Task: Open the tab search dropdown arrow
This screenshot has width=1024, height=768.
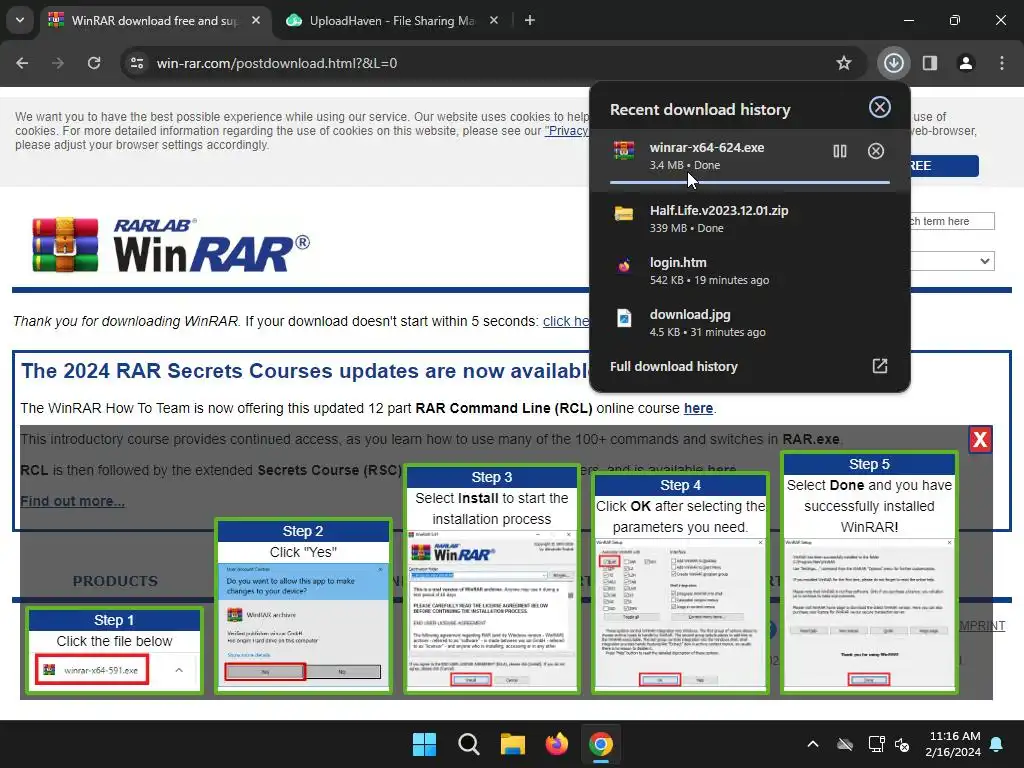Action: point(20,20)
